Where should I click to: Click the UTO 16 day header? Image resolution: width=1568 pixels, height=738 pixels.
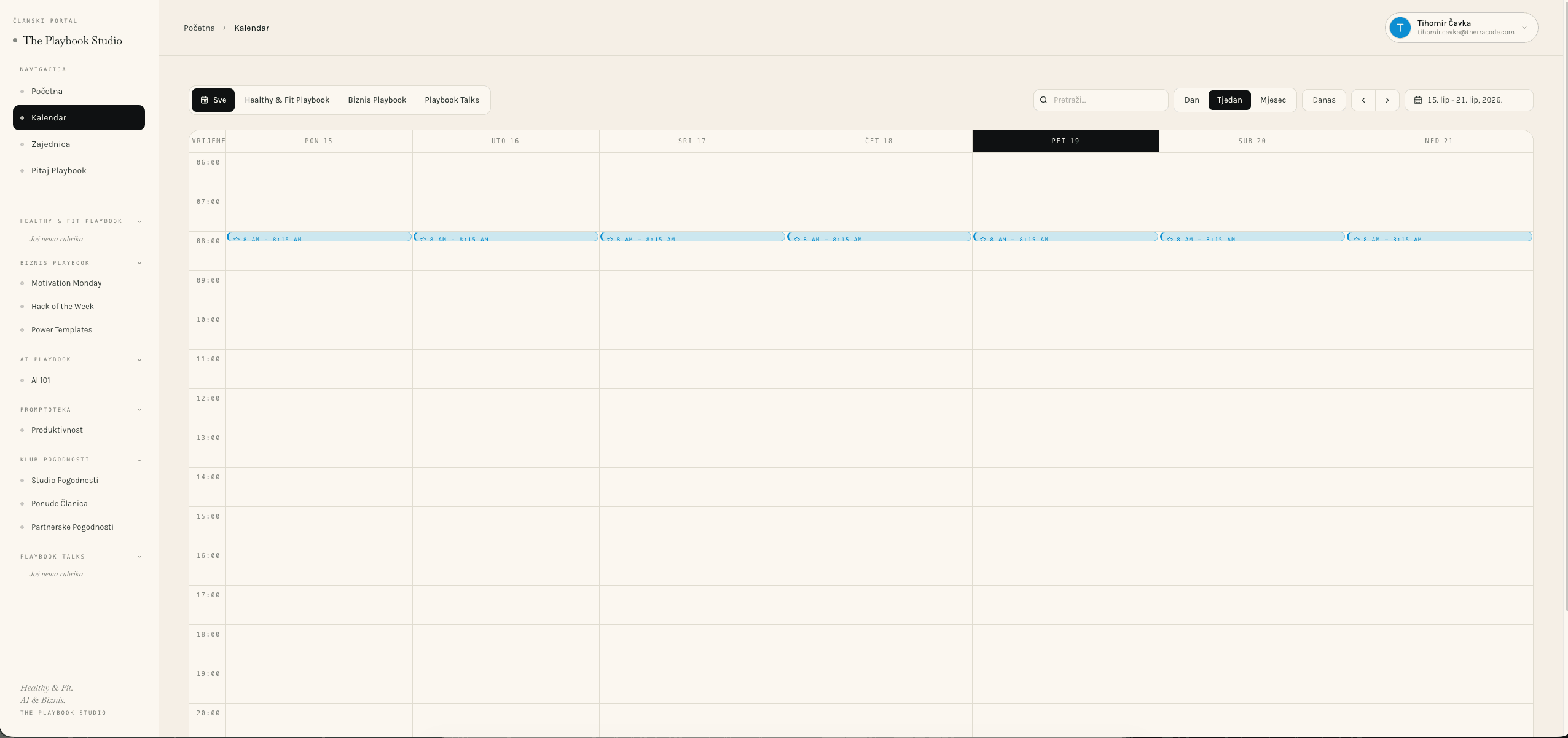click(506, 141)
